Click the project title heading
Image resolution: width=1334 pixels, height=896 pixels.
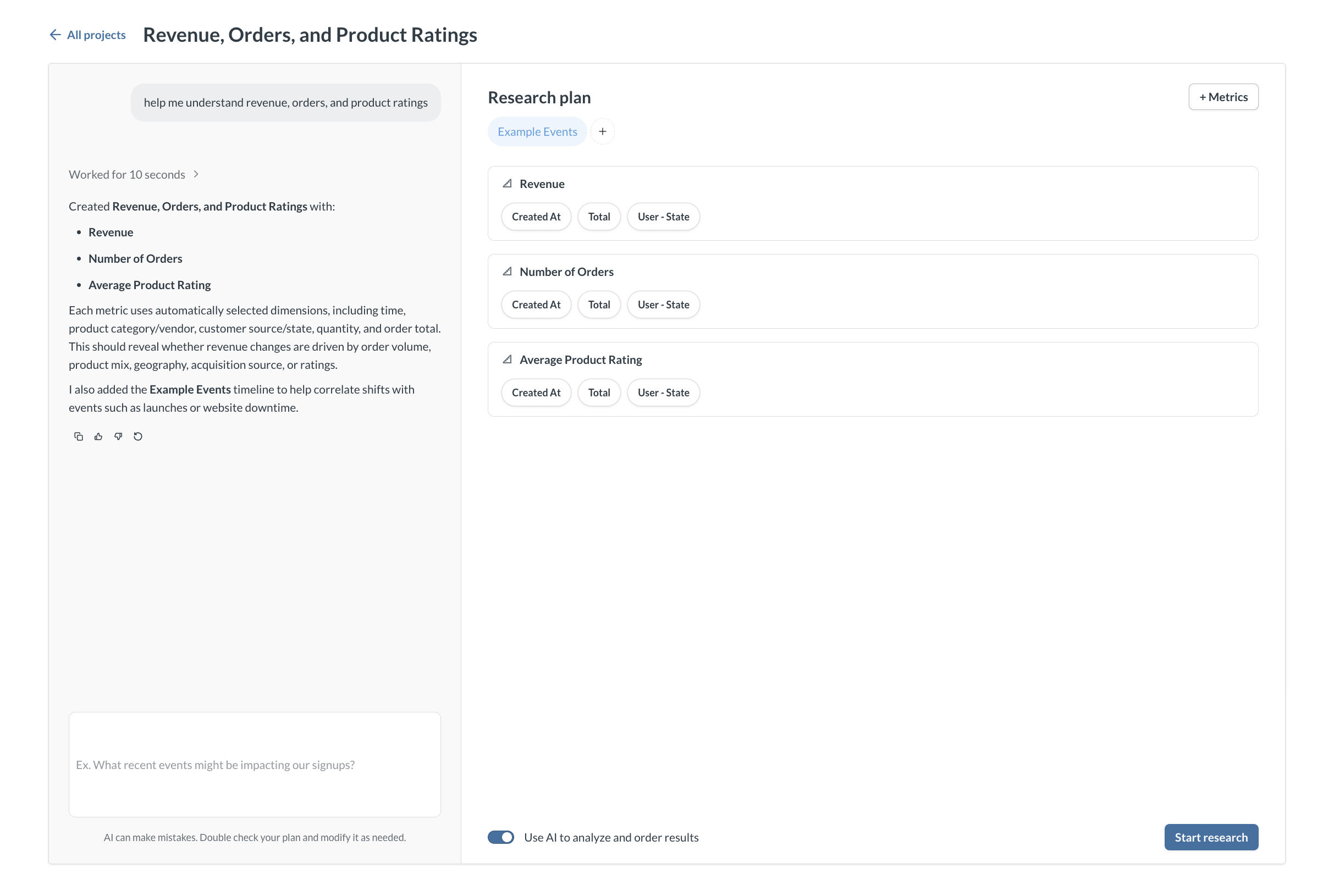(310, 35)
